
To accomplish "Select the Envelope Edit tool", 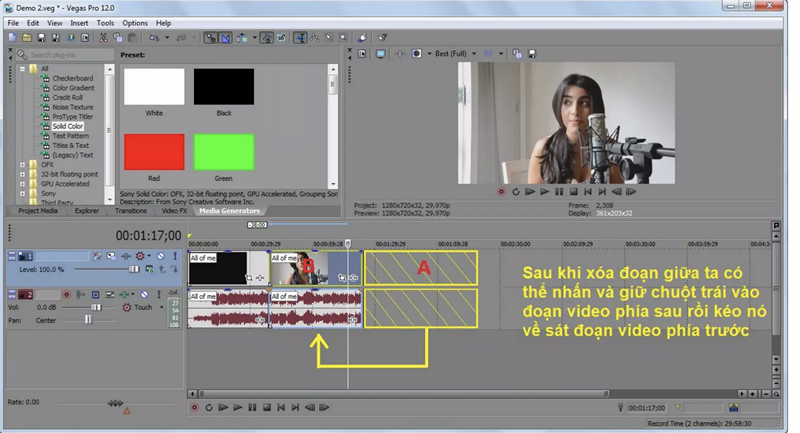I will pos(315,38).
